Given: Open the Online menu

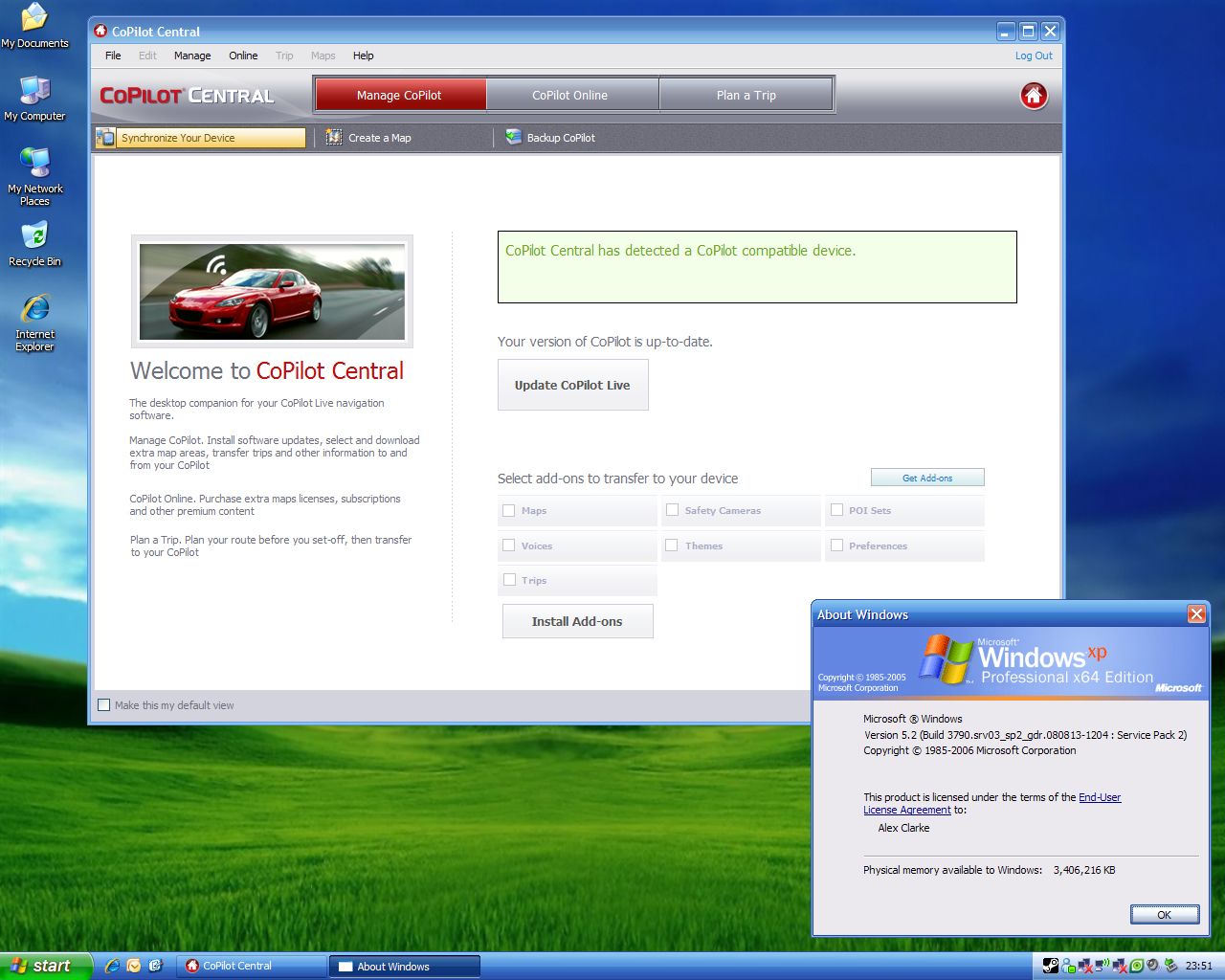Looking at the screenshot, I should [x=243, y=56].
